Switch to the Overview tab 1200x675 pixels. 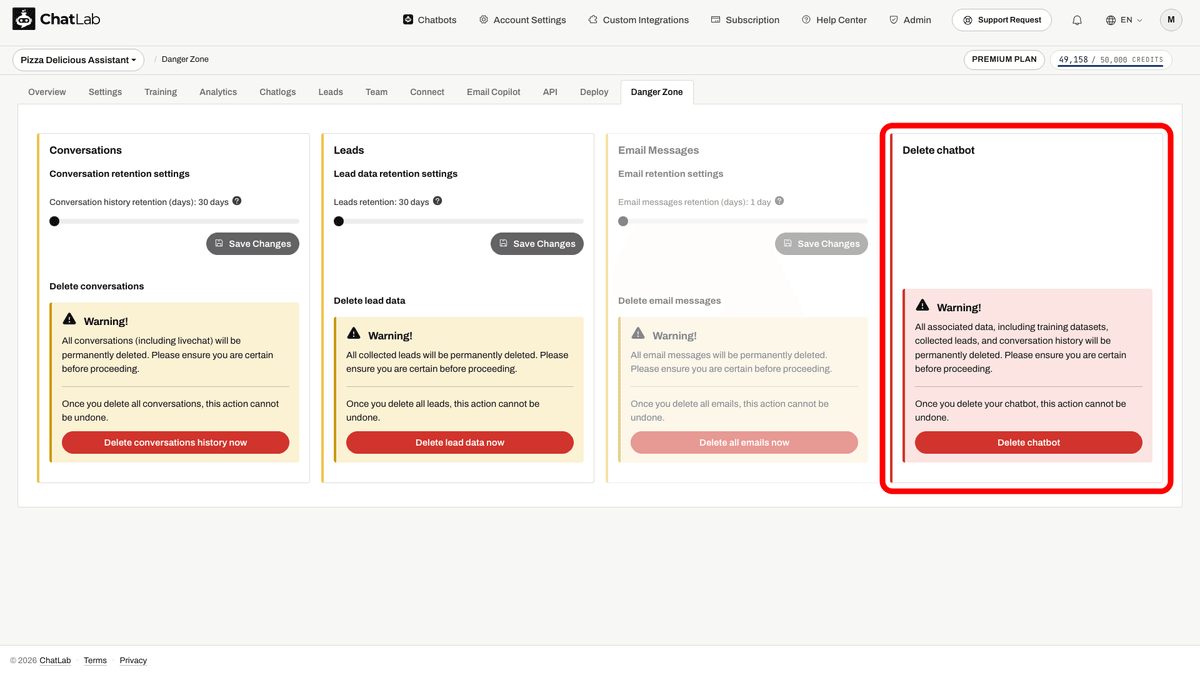pos(47,92)
